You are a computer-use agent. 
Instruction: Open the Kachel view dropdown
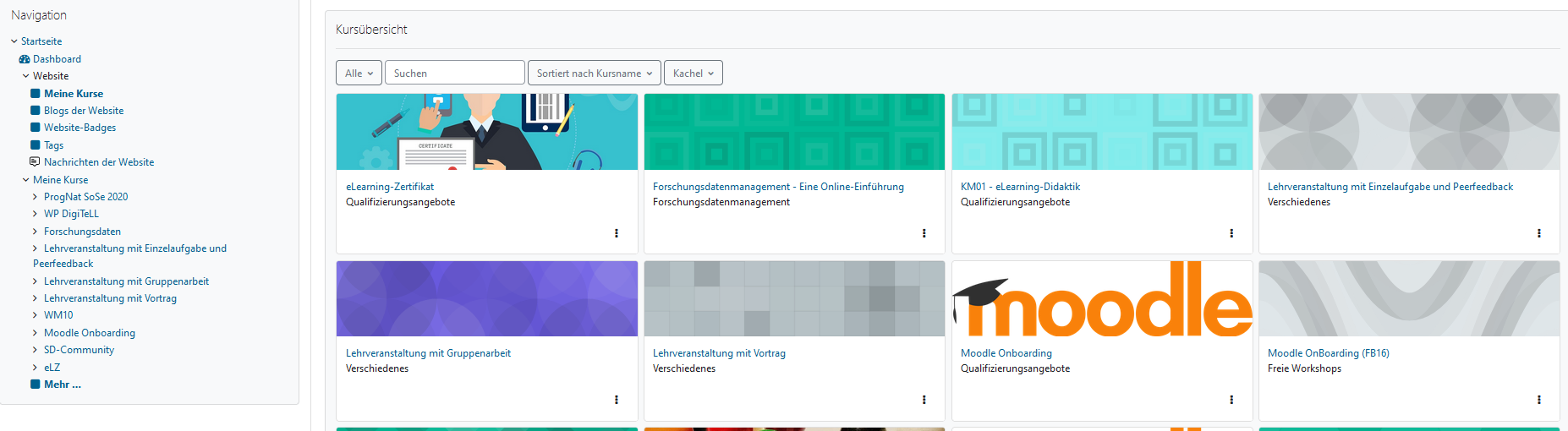[x=693, y=74]
